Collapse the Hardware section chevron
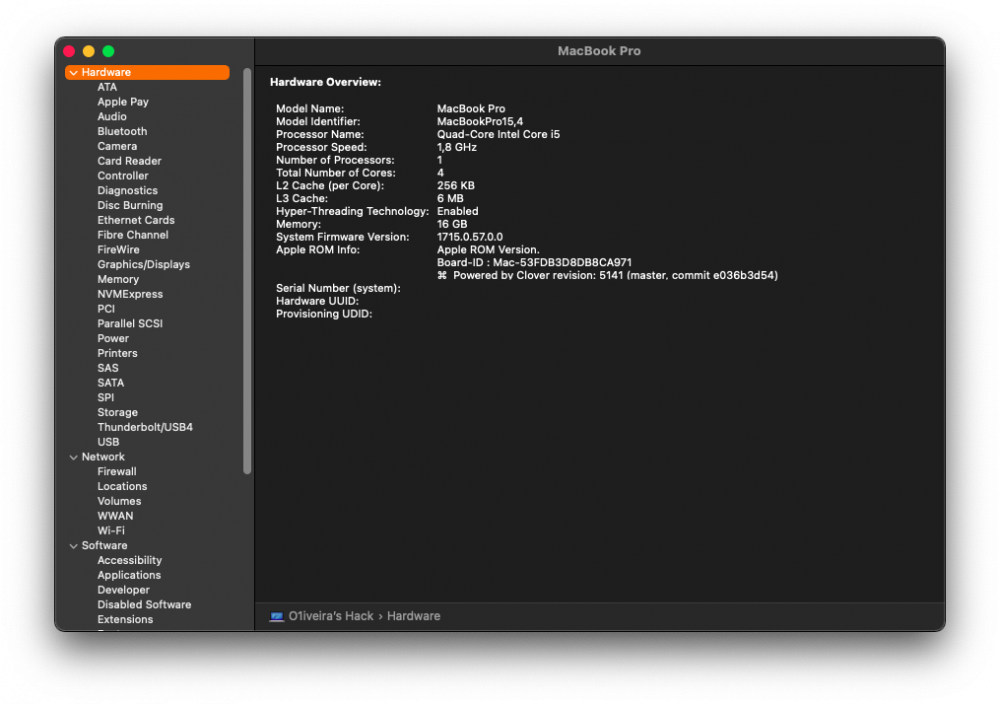Screen dimensions: 1000x704 [x=73, y=73]
